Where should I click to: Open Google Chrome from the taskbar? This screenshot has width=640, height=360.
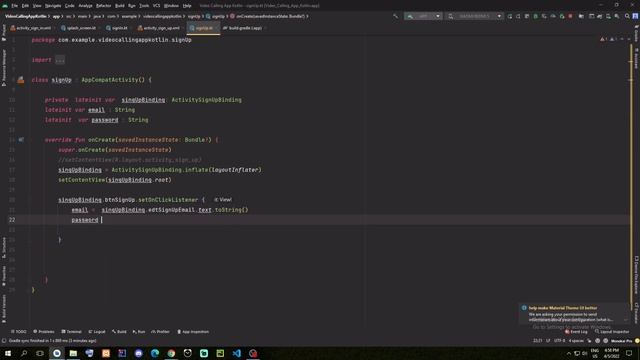tap(171, 353)
